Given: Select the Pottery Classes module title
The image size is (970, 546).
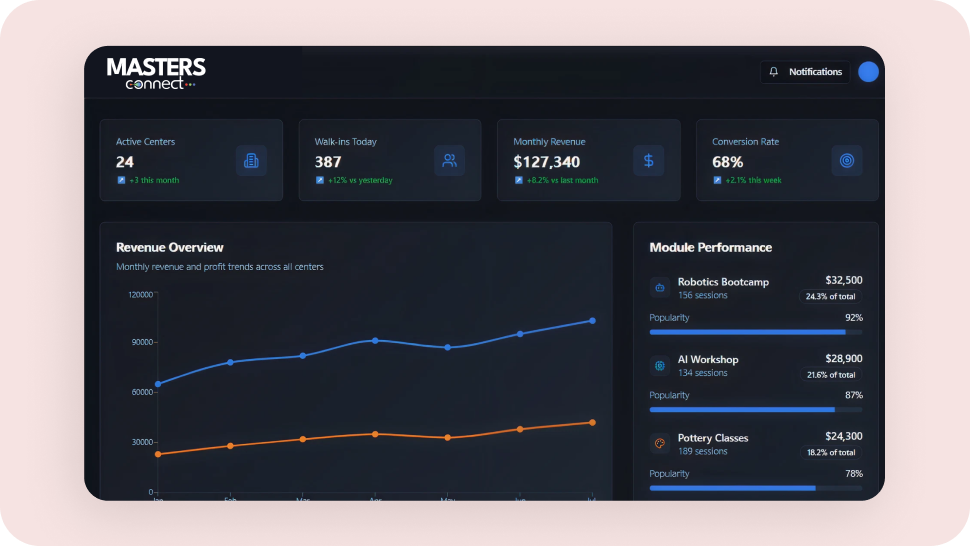Looking at the screenshot, I should [712, 438].
